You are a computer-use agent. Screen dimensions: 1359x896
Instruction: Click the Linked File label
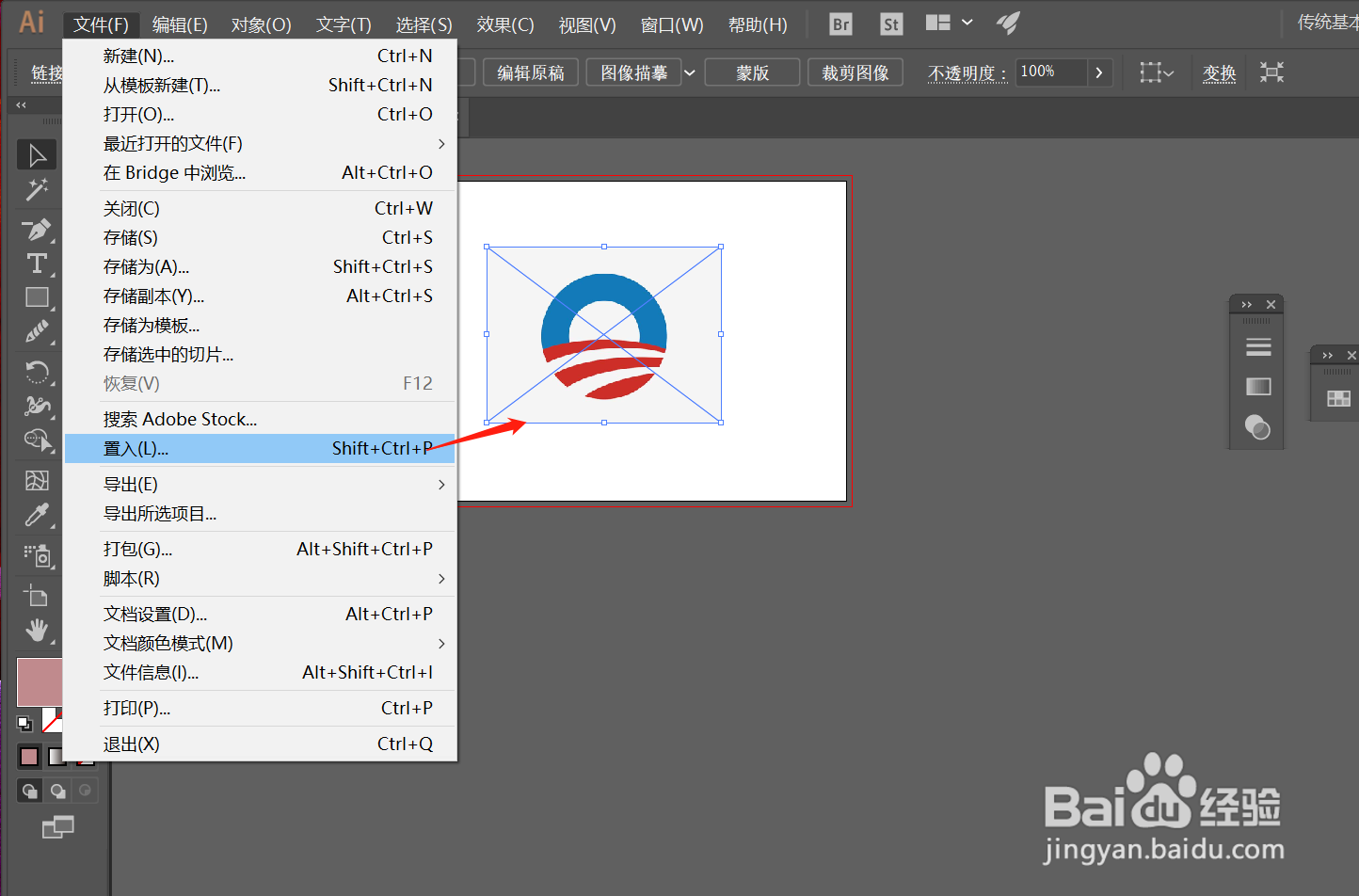tap(47, 73)
